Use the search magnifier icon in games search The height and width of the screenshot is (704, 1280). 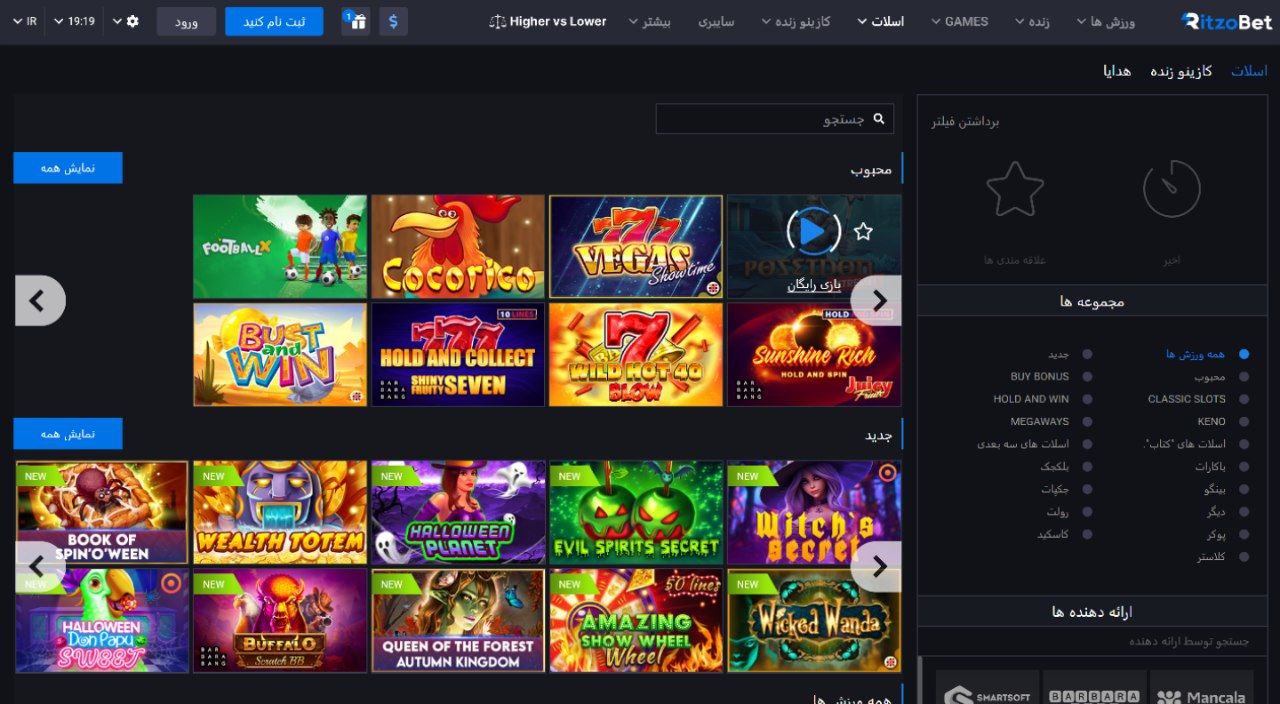[879, 118]
